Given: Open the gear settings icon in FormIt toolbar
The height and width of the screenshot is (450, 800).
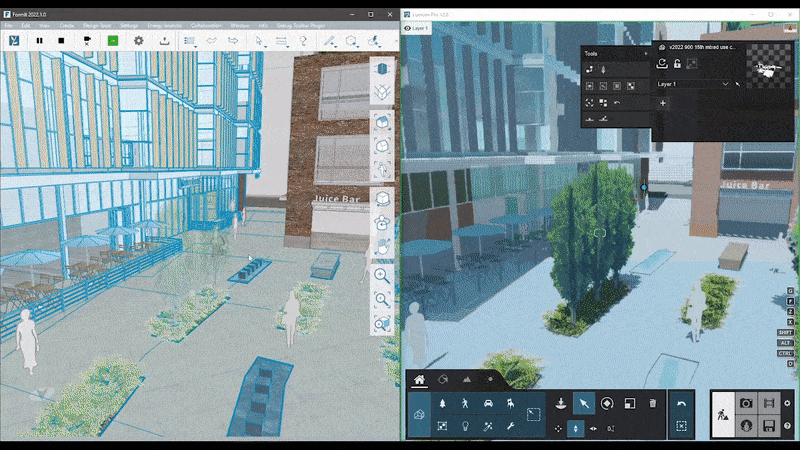Looking at the screenshot, I should (139, 41).
